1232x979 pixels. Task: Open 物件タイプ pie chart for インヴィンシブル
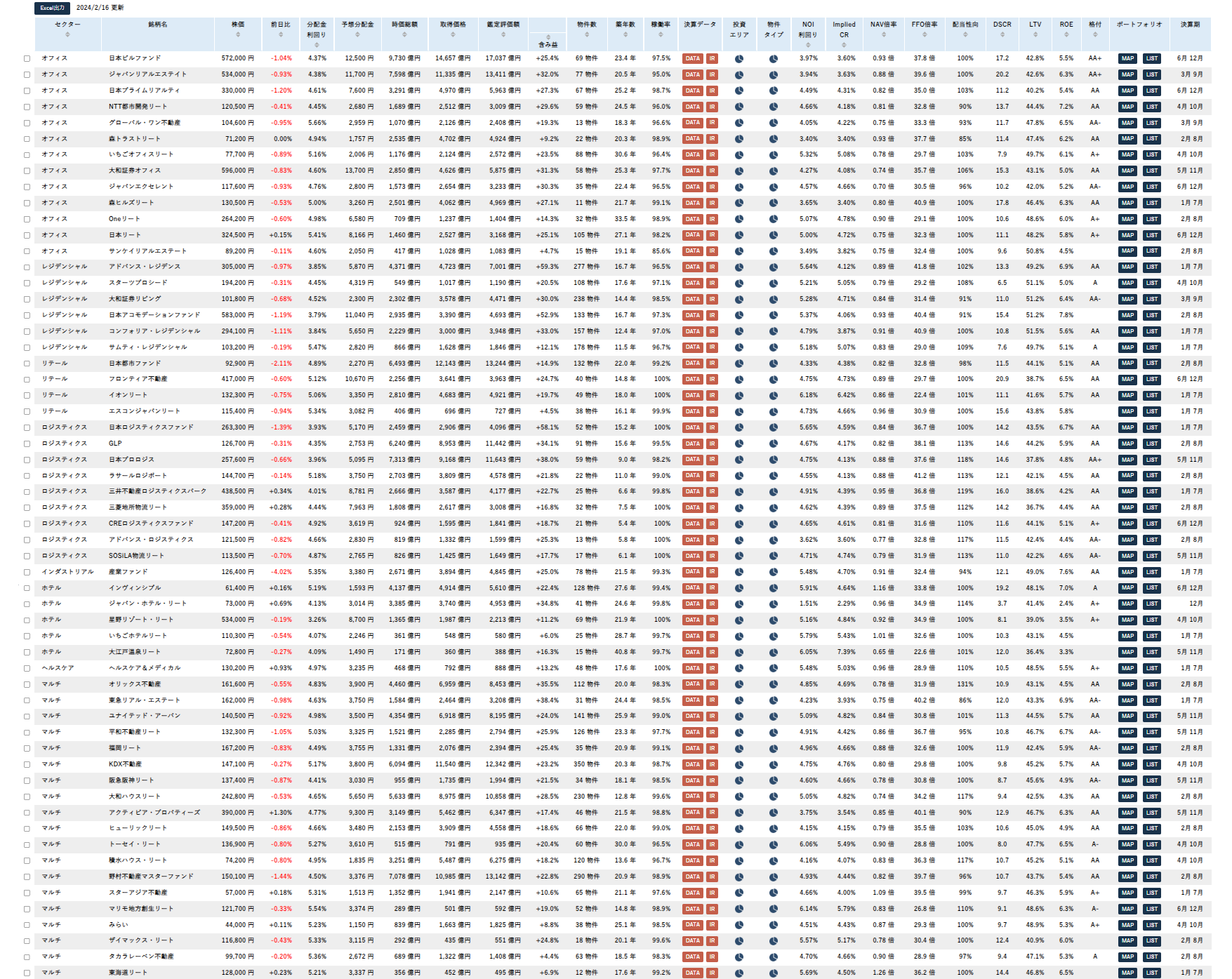tap(774, 588)
